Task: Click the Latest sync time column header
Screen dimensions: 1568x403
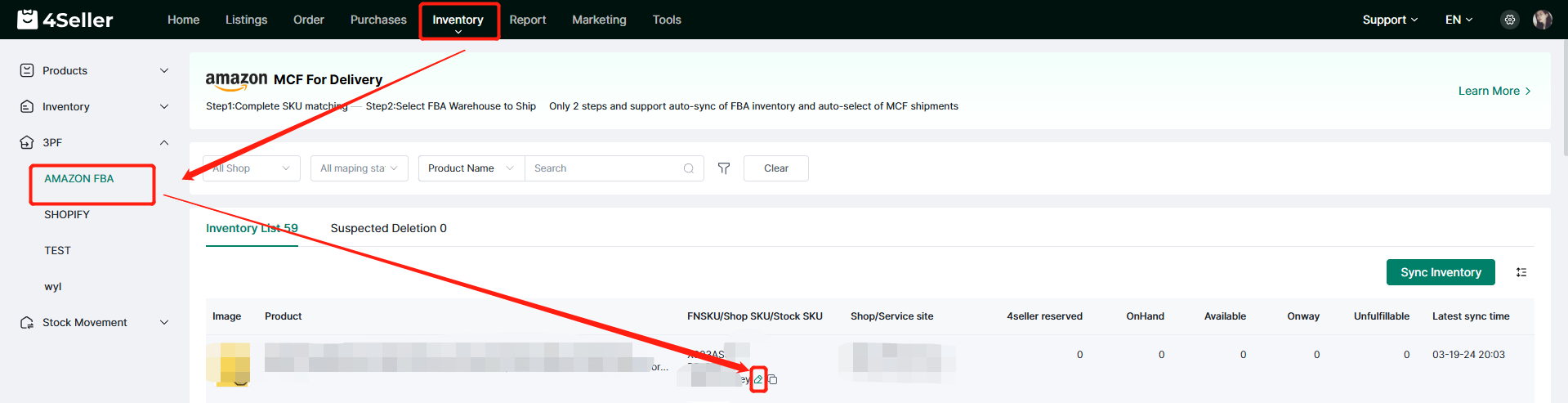Action: click(1471, 316)
